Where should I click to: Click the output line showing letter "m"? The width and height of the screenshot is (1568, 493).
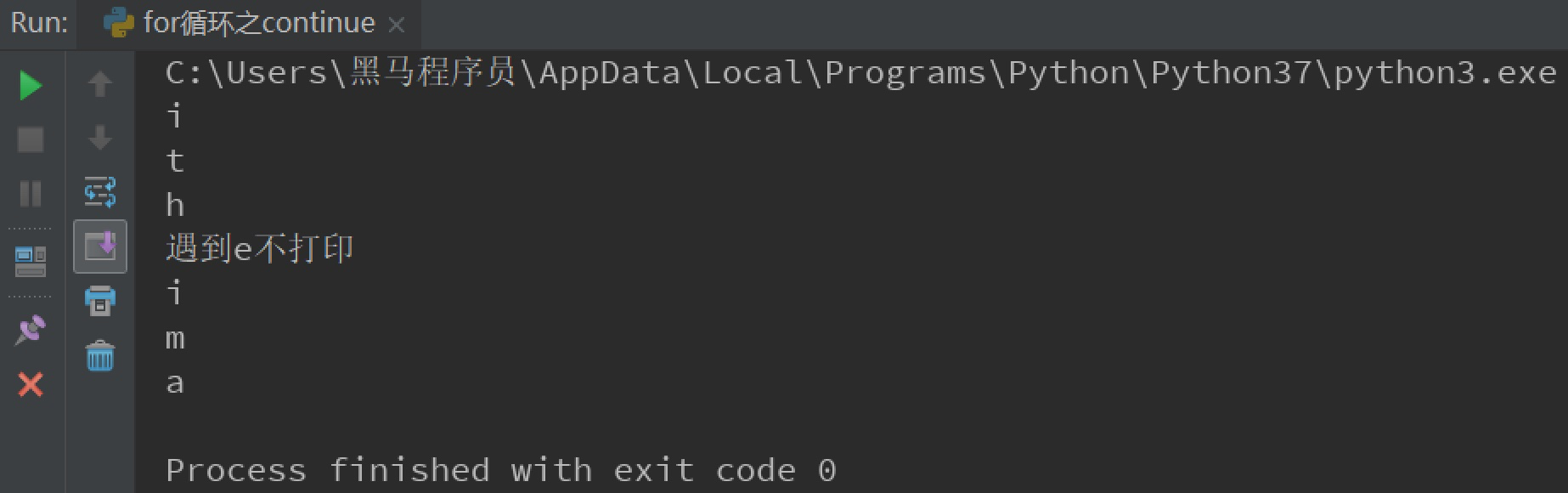(175, 338)
